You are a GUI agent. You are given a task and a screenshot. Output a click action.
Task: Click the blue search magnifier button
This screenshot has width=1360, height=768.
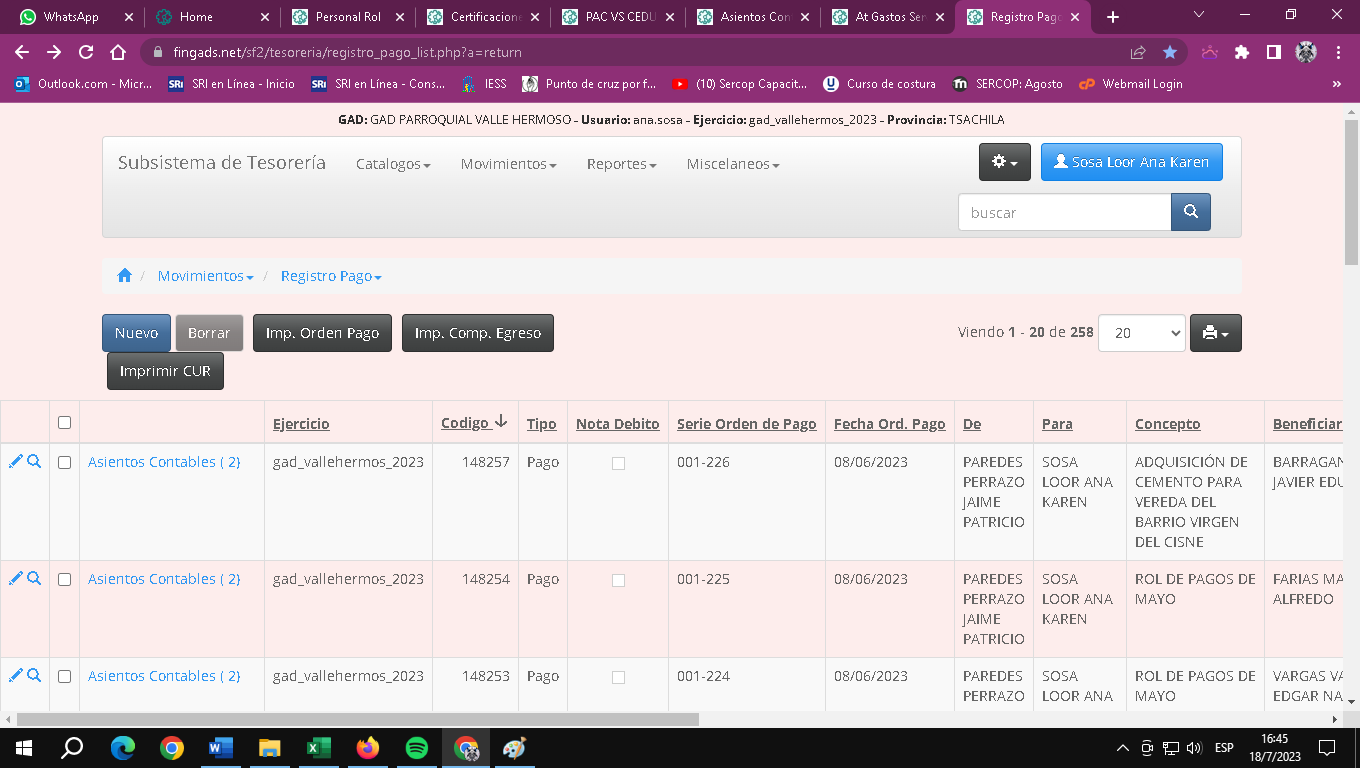click(x=1190, y=212)
